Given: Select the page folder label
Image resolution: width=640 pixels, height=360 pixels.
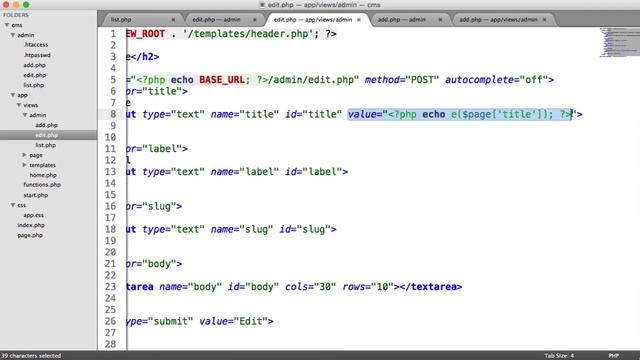Looking at the screenshot, I should tap(36, 155).
